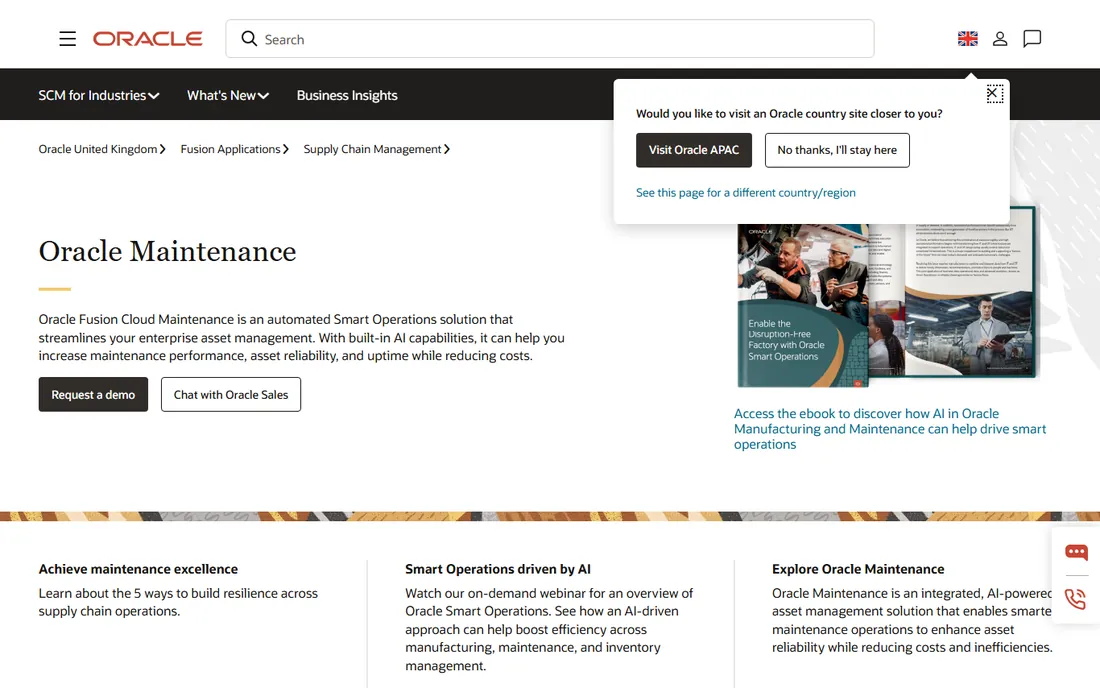Screen dimensions: 1100x688
Task: Open See this page for a different country/region
Action: tap(746, 193)
